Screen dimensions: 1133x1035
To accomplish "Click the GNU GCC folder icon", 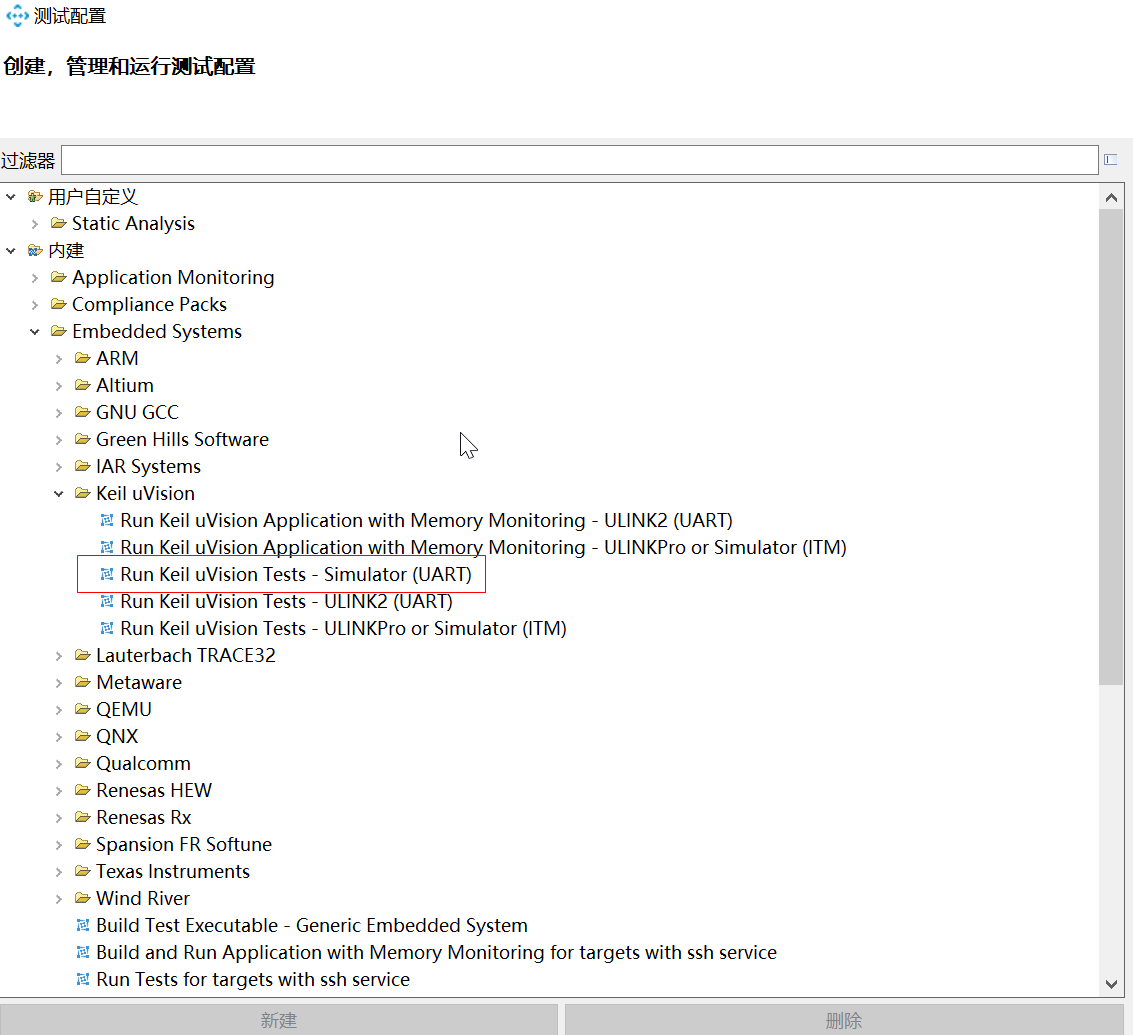I will 83,412.
